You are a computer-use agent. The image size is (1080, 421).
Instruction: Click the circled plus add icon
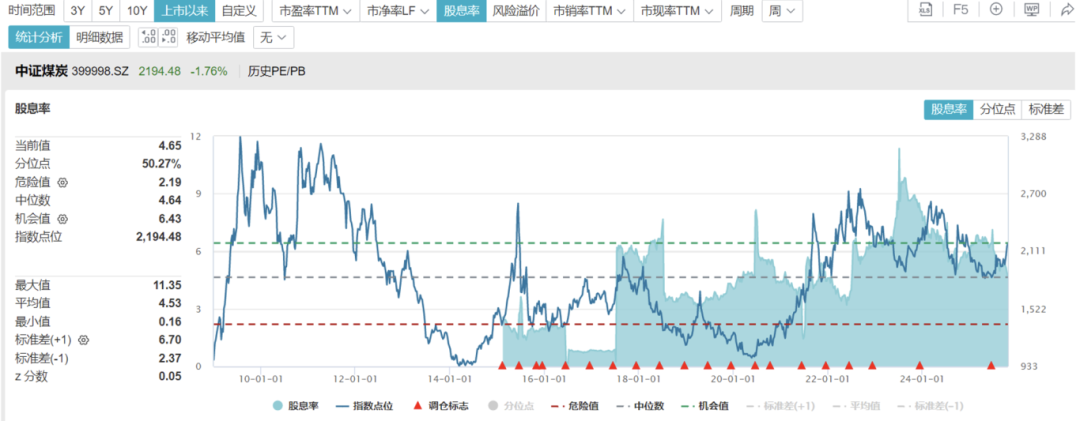(996, 10)
